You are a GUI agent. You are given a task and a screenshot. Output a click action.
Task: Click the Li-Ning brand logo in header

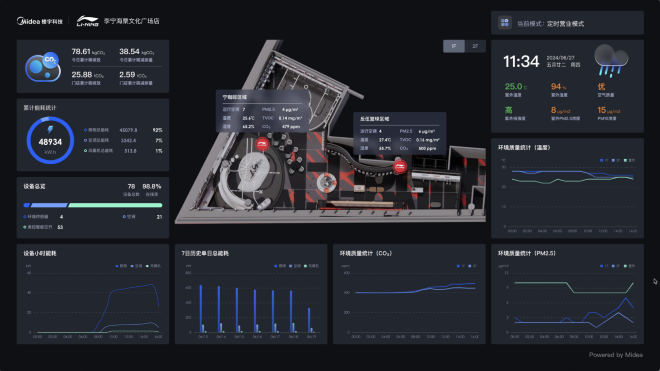pyautogui.click(x=88, y=21)
